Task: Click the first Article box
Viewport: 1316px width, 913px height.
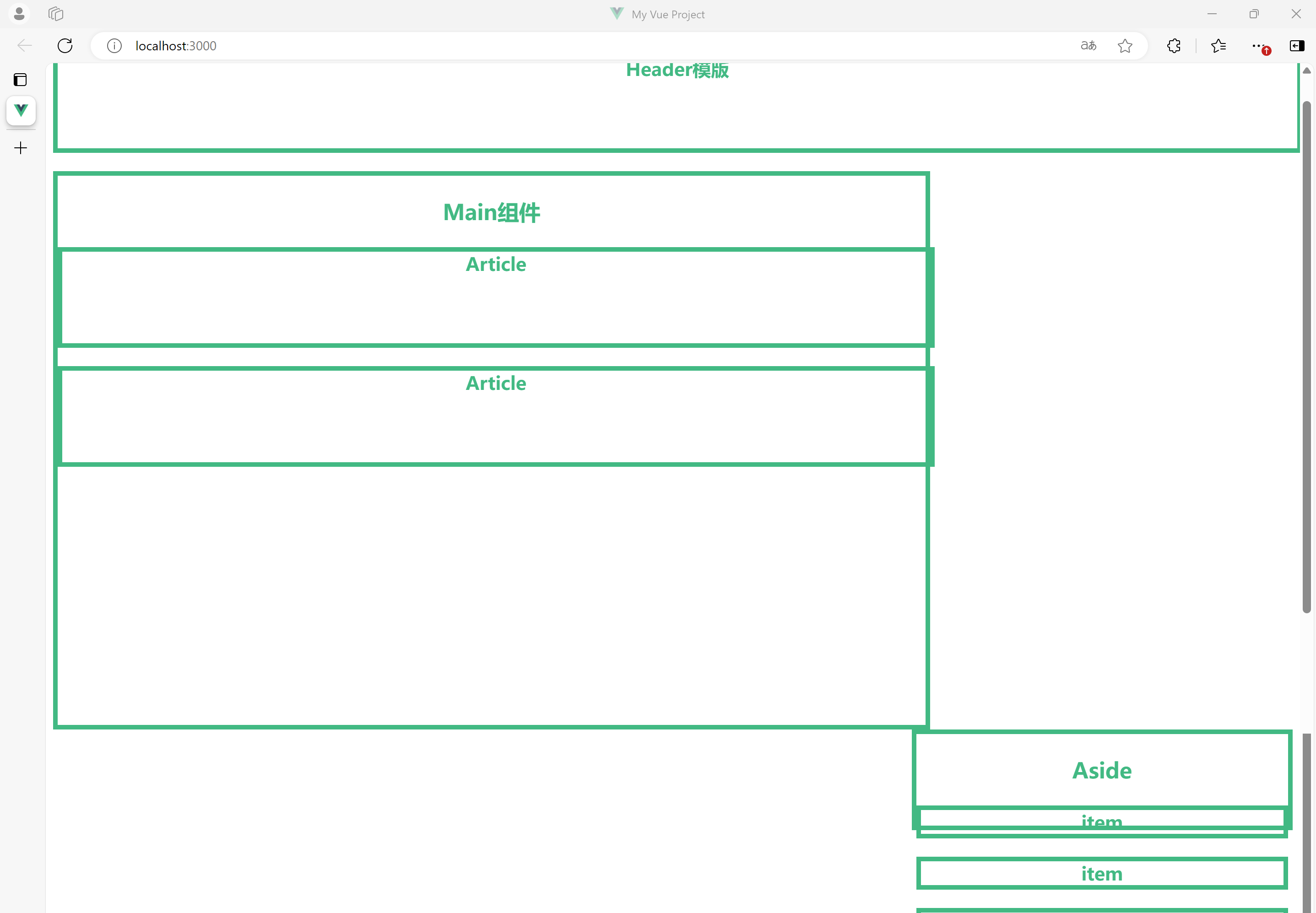Action: (x=495, y=297)
